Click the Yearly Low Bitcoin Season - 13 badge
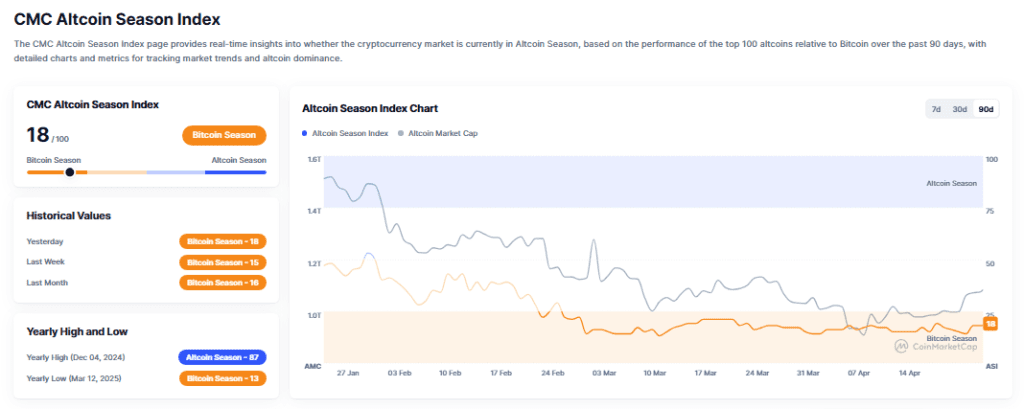This screenshot has width=1024, height=409. (x=223, y=378)
